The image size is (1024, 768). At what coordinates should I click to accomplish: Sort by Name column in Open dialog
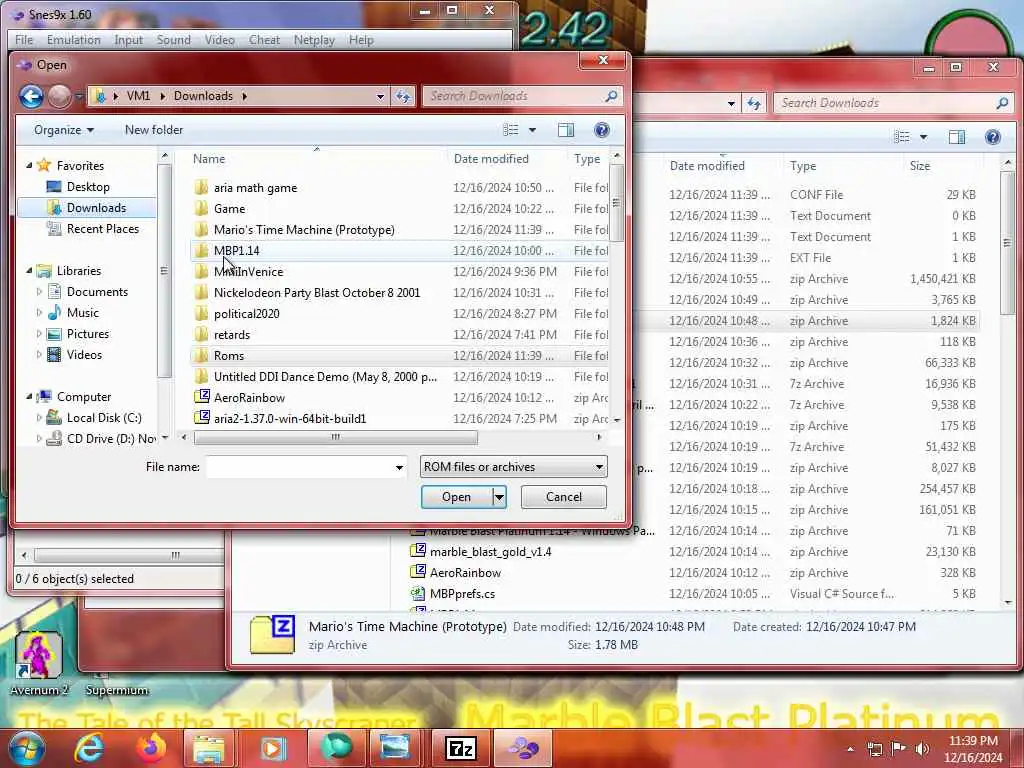(209, 159)
